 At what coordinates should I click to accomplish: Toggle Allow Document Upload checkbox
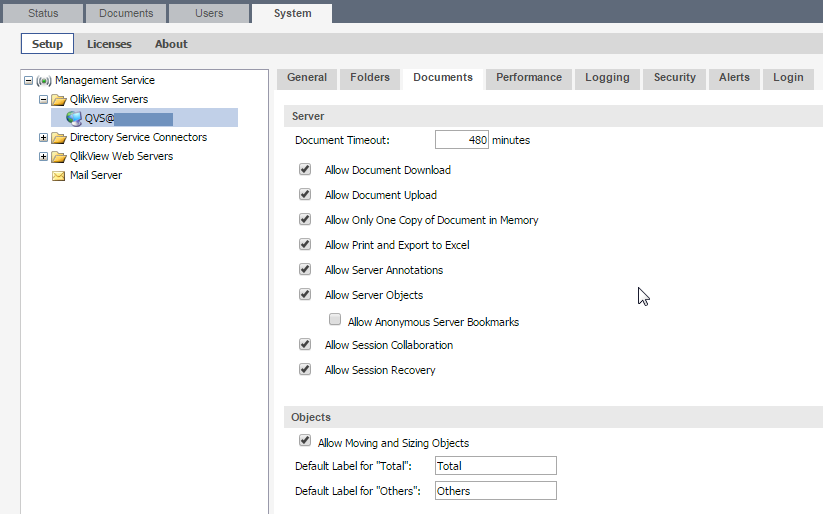point(305,194)
